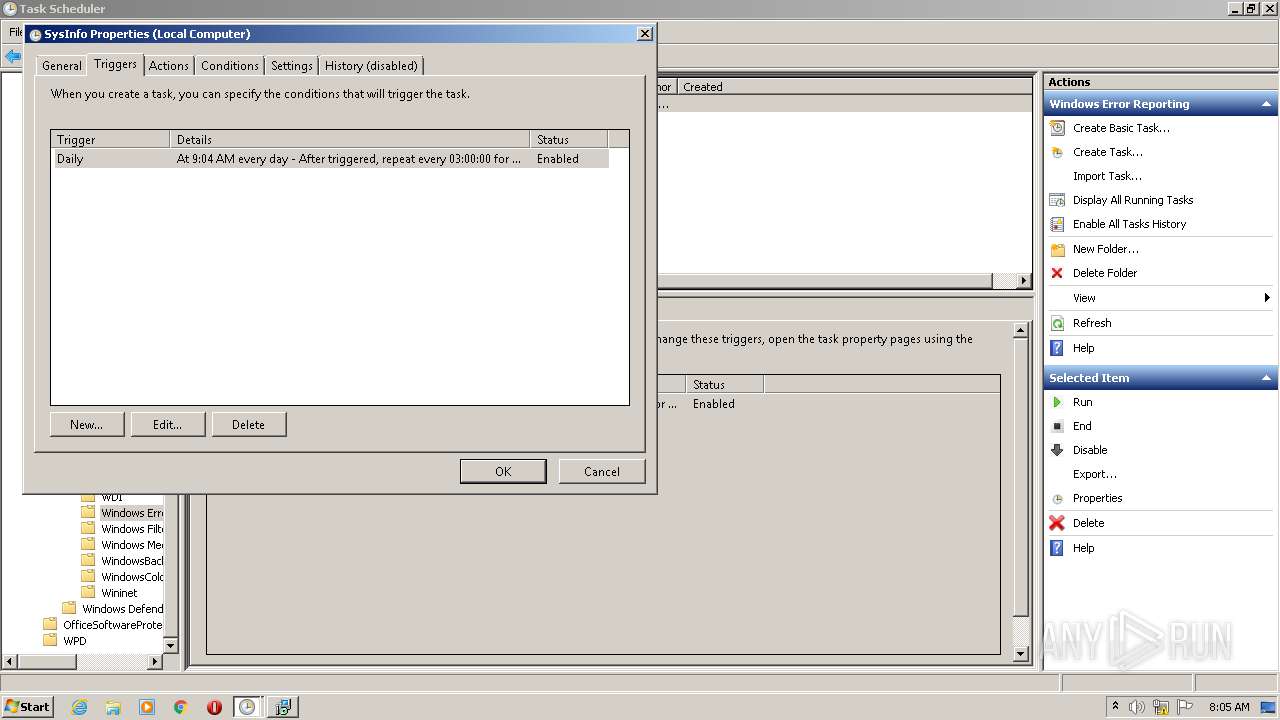
Task: Click the Refresh icon in Actions pane
Action: (x=1057, y=323)
